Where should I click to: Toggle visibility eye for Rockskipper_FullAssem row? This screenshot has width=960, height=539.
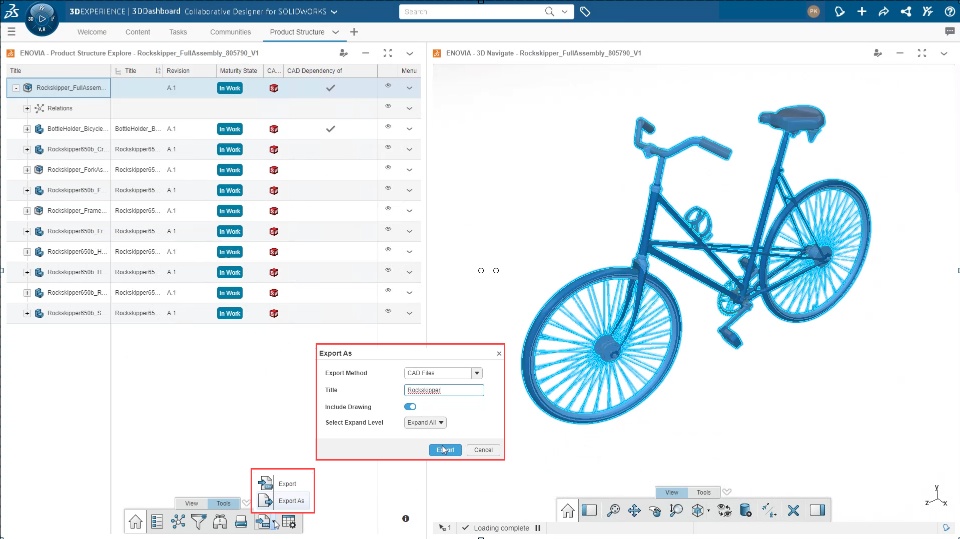388,86
